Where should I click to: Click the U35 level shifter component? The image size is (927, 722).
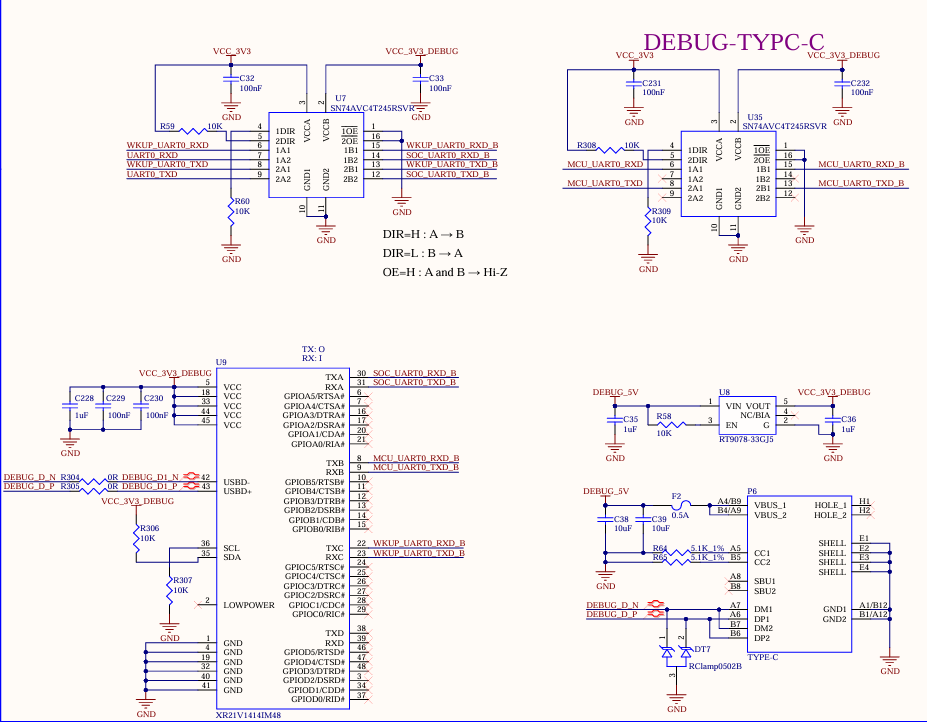tap(728, 174)
